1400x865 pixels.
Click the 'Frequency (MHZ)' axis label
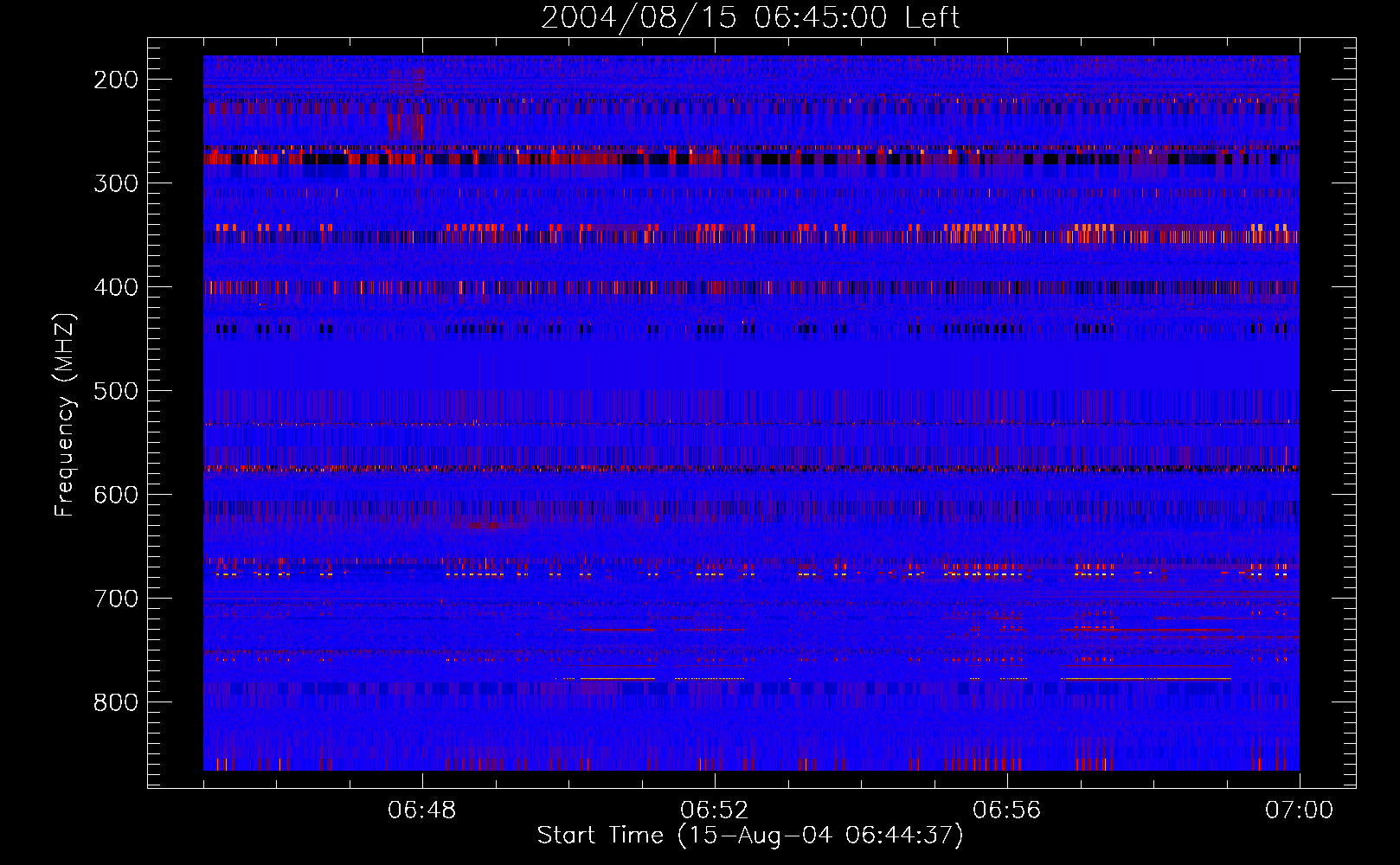point(65,414)
